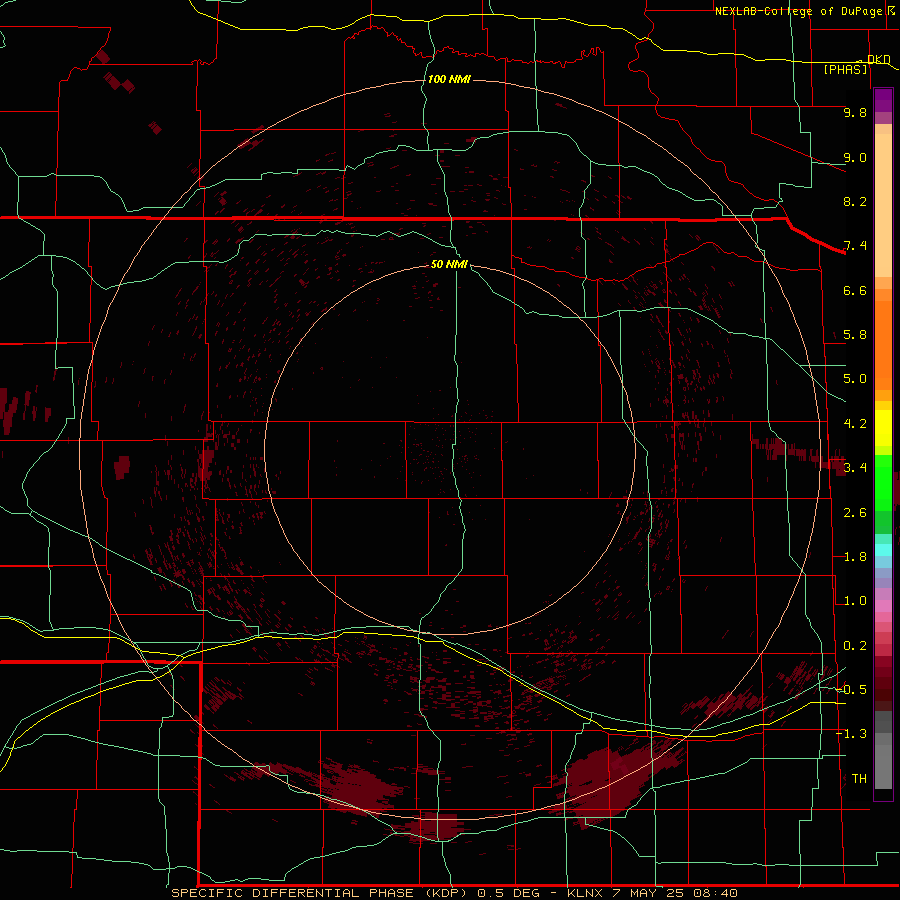Viewport: 900px width, 900px height.
Task: Click the NEXLAB-College of DuPage credit text
Action: click(x=801, y=11)
